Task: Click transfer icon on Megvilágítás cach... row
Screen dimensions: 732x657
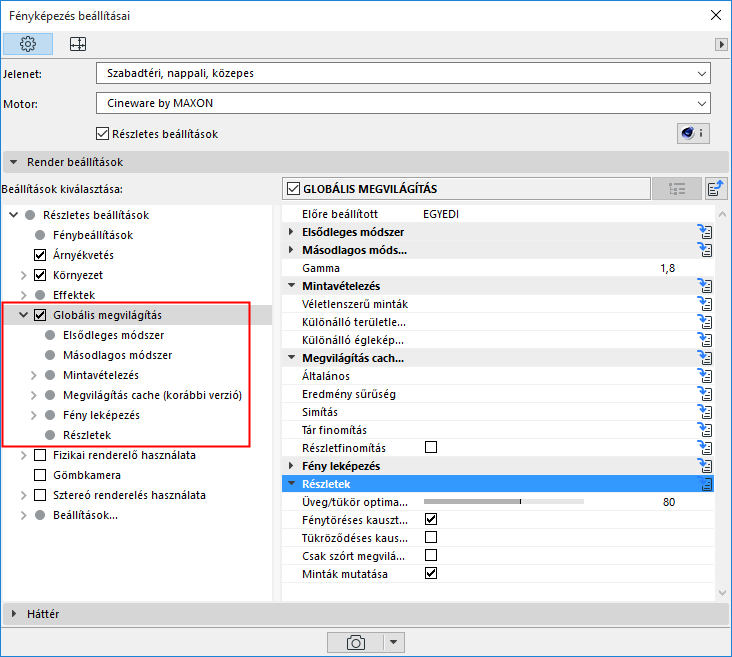Action: tap(705, 358)
